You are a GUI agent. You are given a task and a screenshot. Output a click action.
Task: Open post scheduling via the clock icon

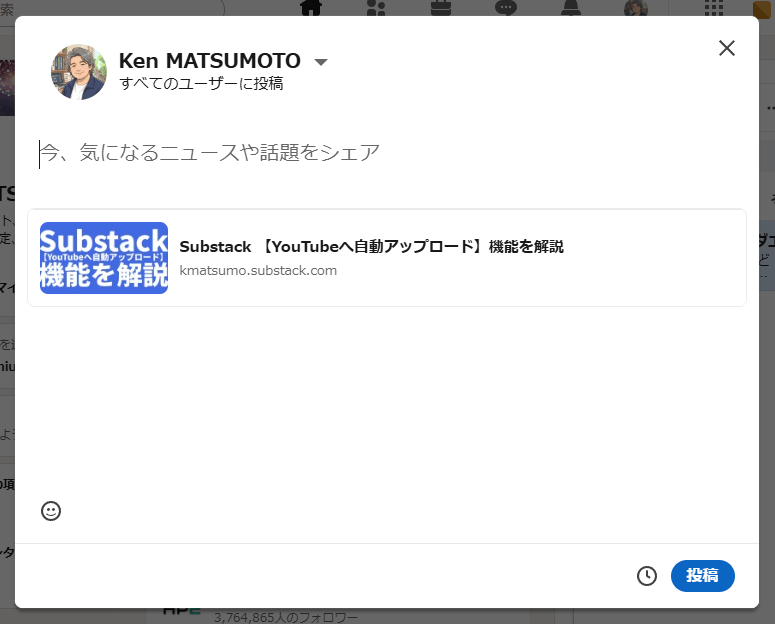(646, 576)
